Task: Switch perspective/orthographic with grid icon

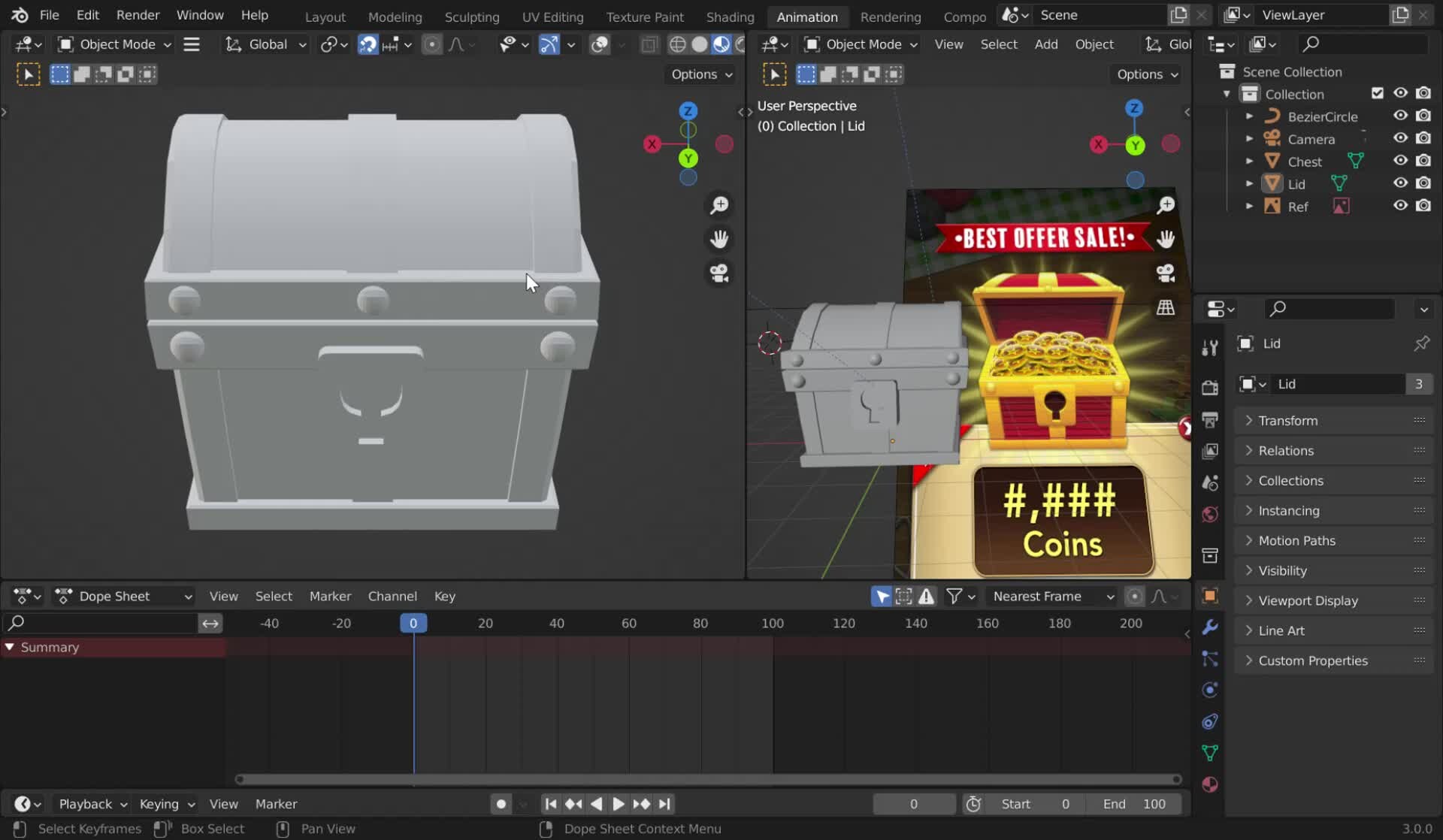Action: (1166, 307)
